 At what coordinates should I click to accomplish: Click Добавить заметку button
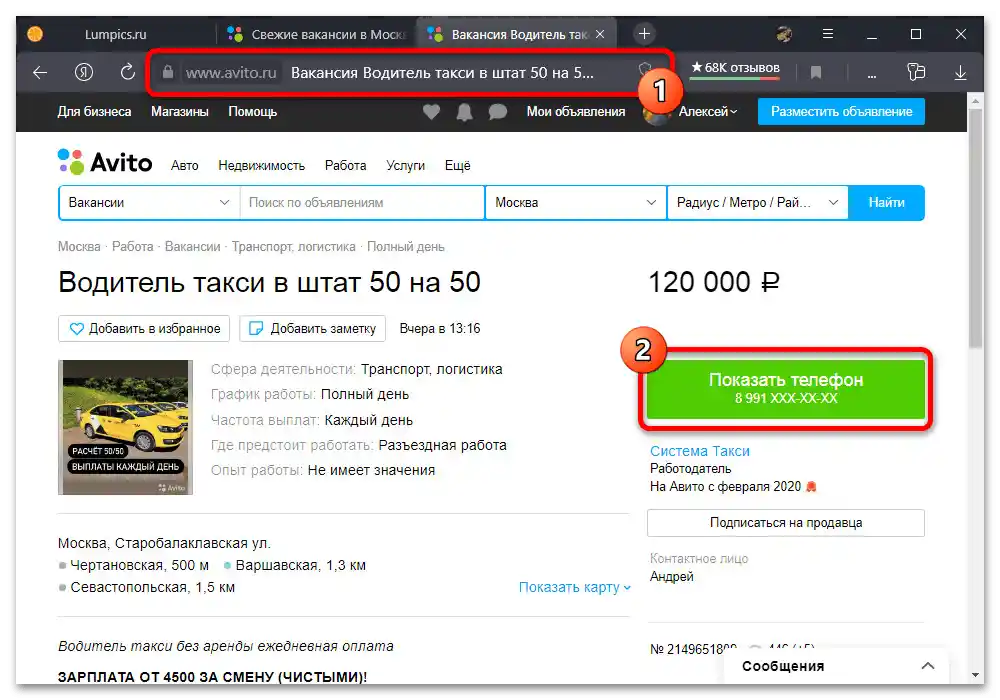pyautogui.click(x=312, y=329)
